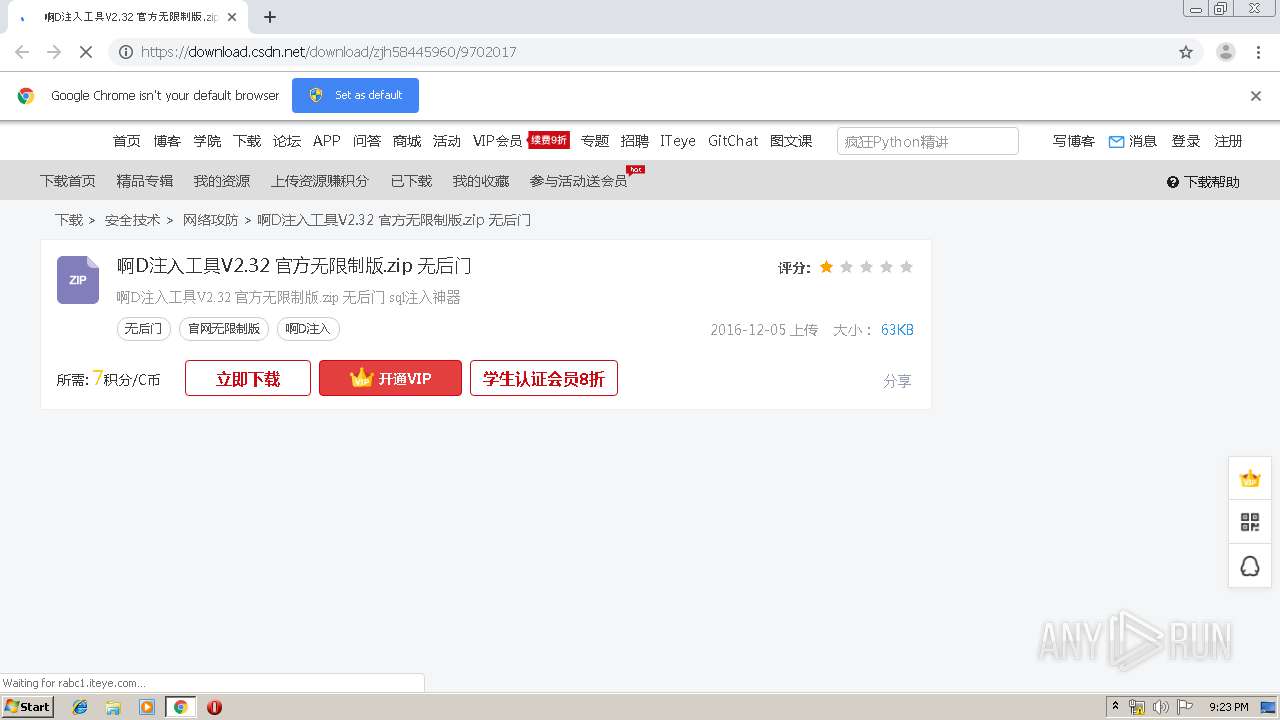Open VIP会员 in top navigation
The height and width of the screenshot is (720, 1280).
coord(497,141)
